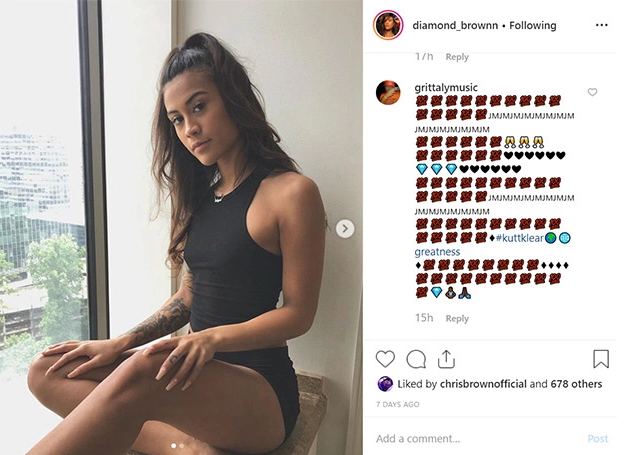Visit the diamond_brownn username link

pos(455,26)
